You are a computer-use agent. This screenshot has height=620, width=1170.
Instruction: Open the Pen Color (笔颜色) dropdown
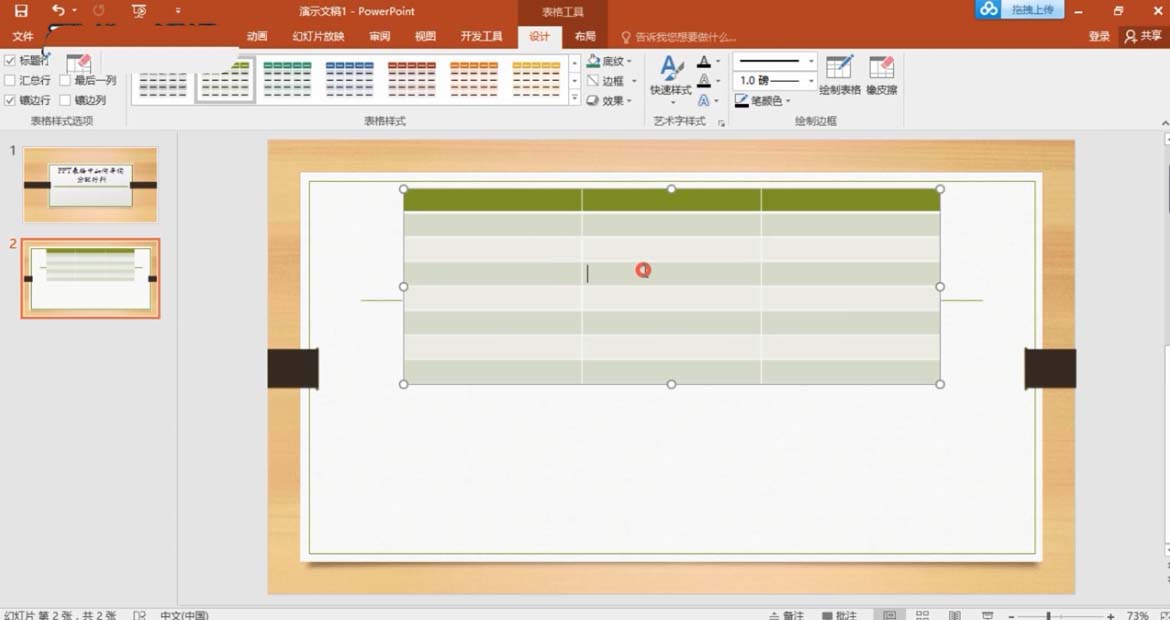pyautogui.click(x=763, y=101)
